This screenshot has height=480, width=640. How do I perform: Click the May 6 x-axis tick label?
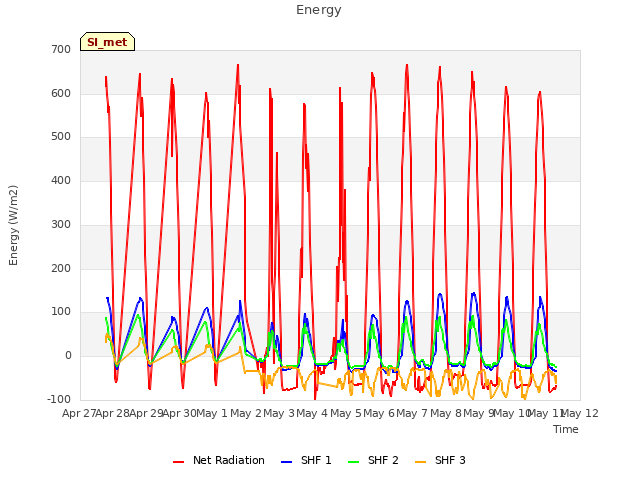coord(379,413)
